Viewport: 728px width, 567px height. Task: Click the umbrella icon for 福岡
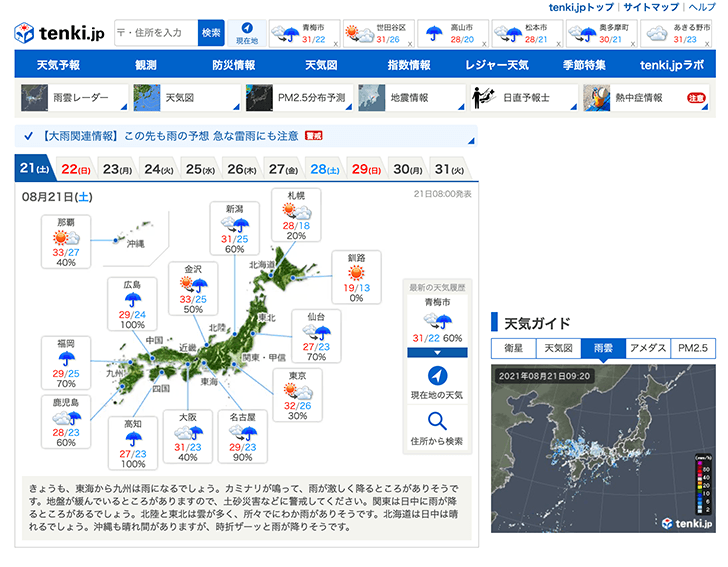[67, 358]
